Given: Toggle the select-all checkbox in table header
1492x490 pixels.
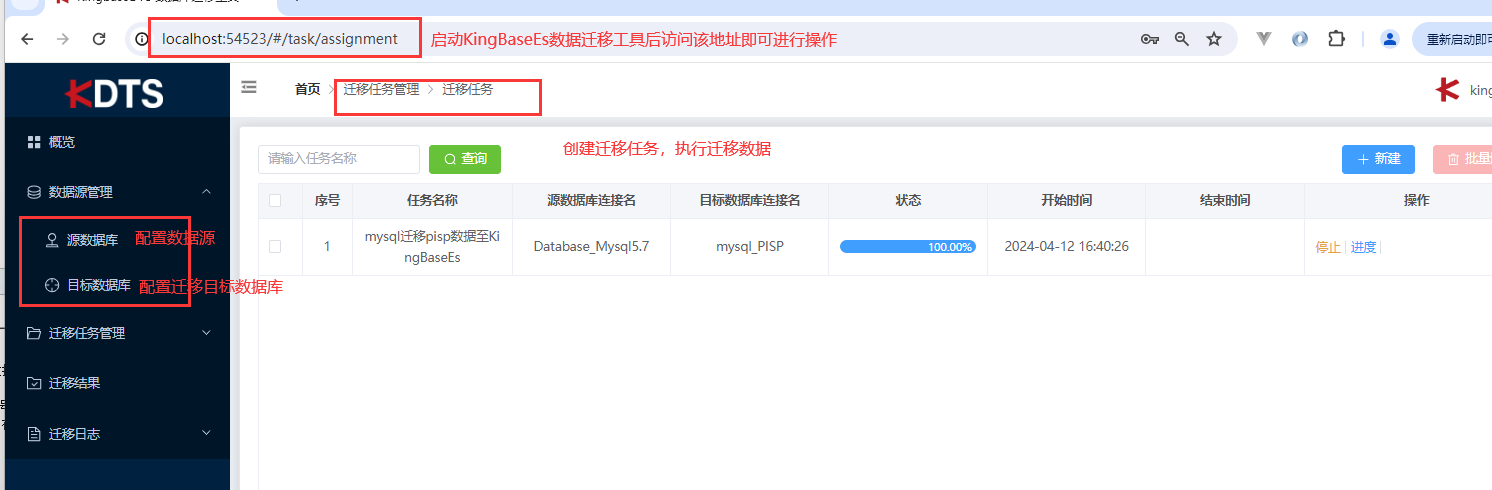Looking at the screenshot, I should pyautogui.click(x=275, y=200).
